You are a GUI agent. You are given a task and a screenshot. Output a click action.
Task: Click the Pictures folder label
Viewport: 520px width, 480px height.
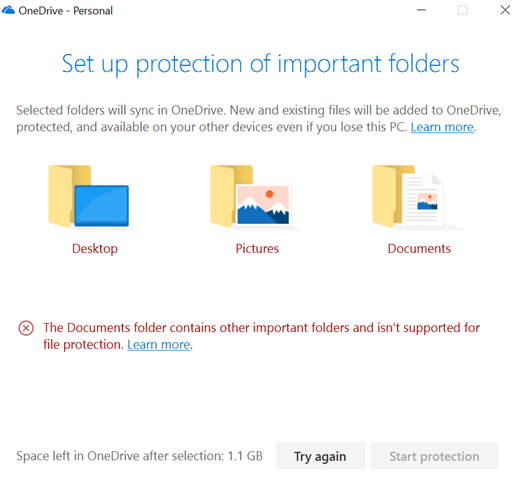coord(257,249)
